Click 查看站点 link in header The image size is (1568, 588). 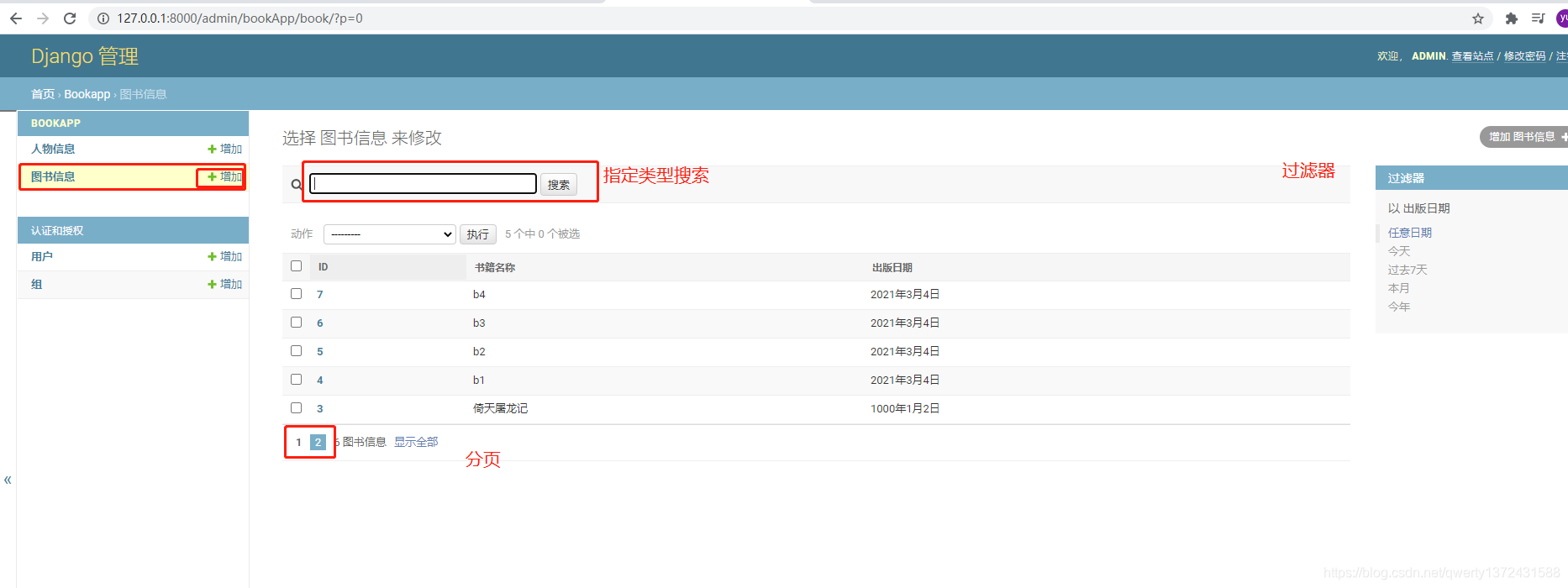point(1472,56)
